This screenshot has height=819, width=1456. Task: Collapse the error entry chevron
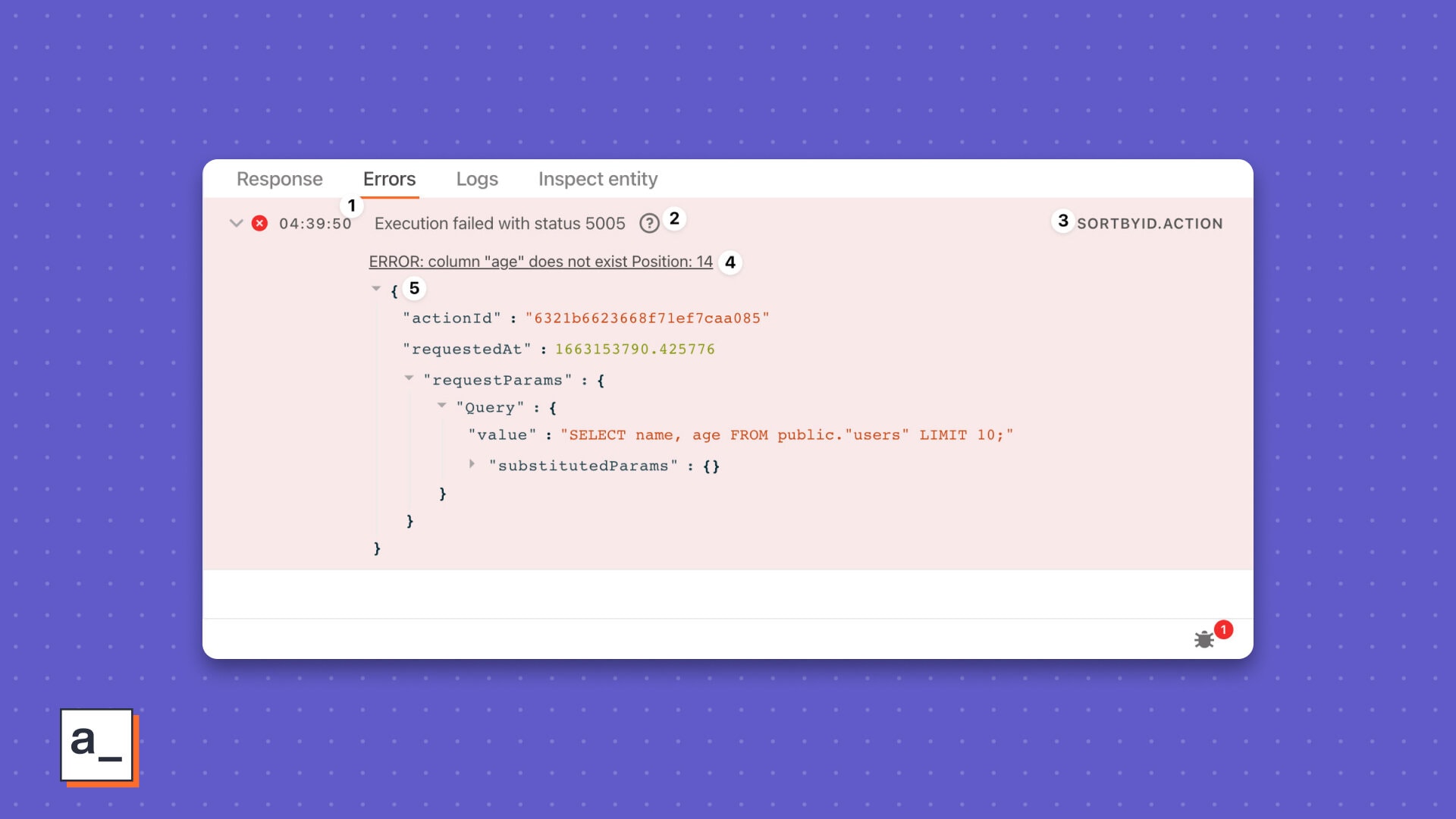click(x=236, y=223)
